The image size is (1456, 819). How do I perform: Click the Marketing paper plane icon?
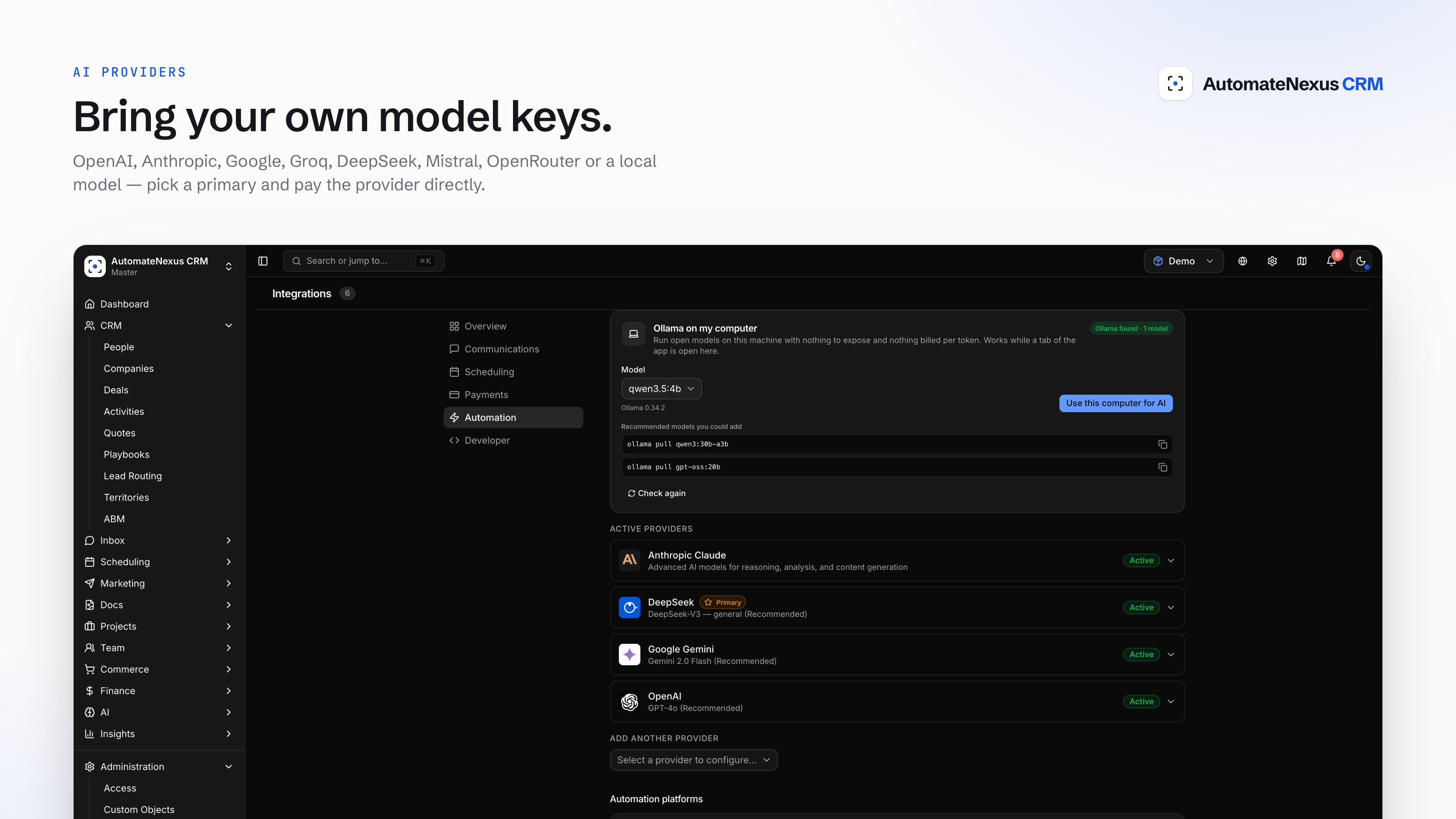click(89, 583)
